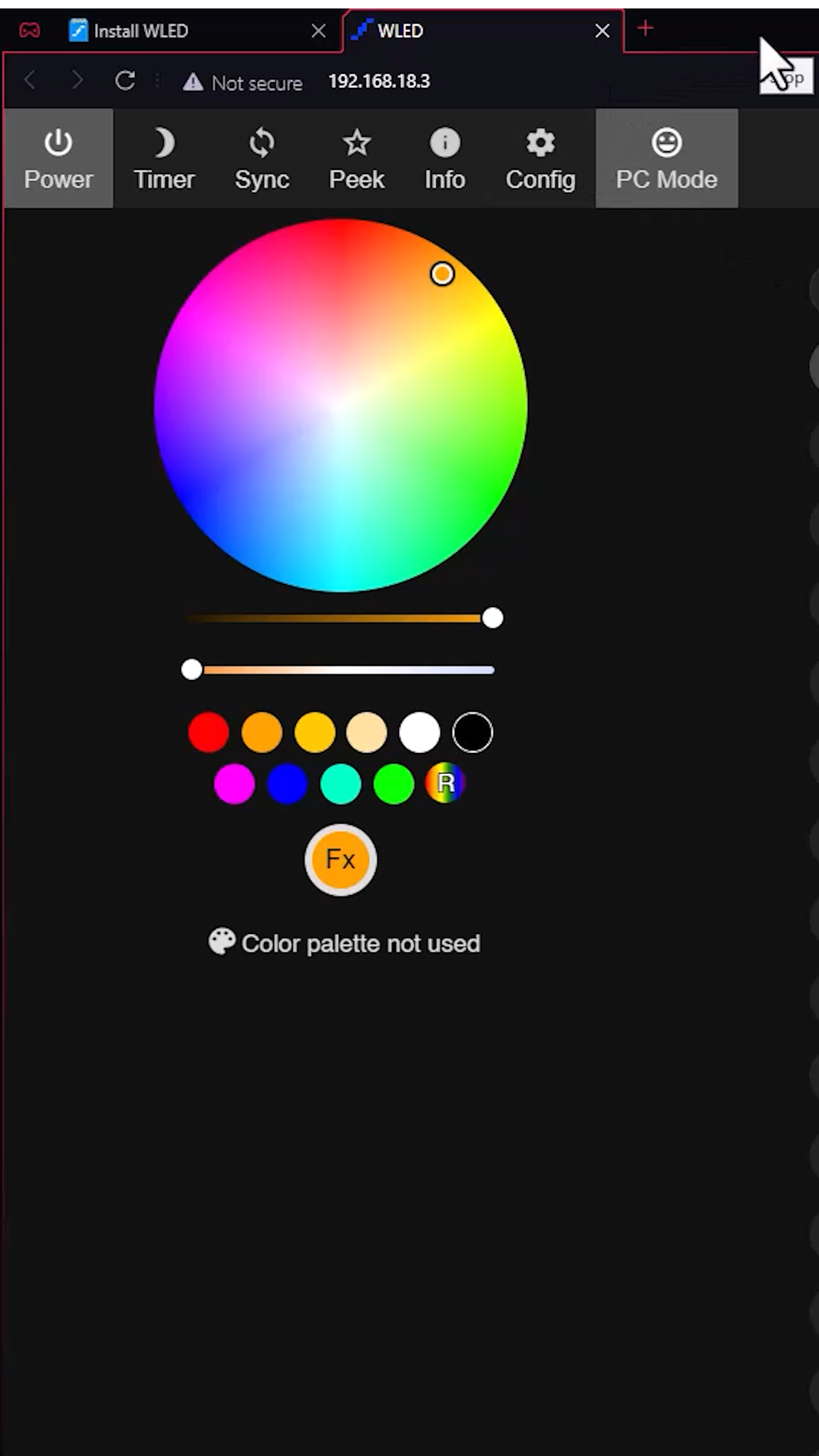Click the brightness slider handle
Screen dimensions: 819x1456
point(492,618)
